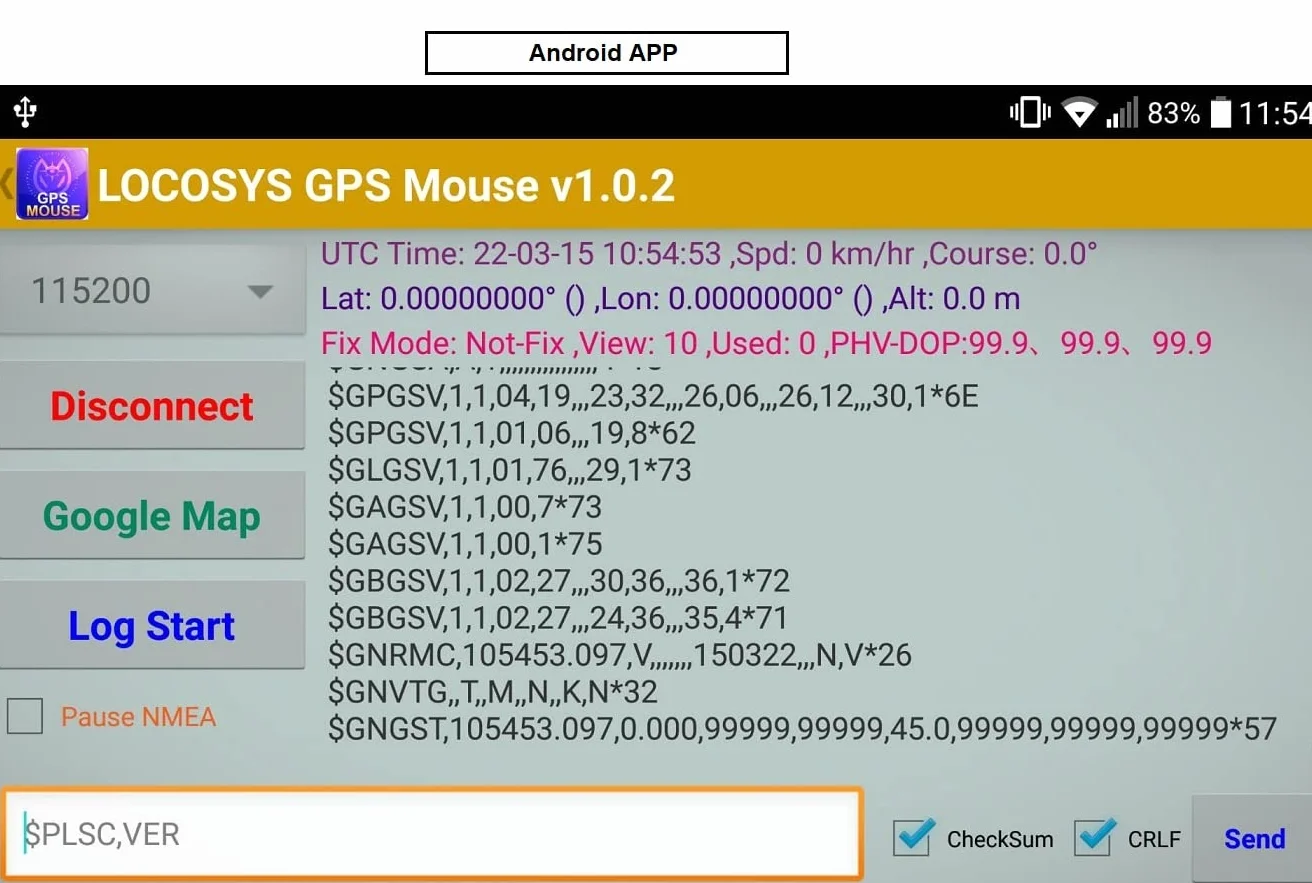Enable the Pause NMEA checkbox
The width and height of the screenshot is (1312, 883).
click(x=25, y=716)
